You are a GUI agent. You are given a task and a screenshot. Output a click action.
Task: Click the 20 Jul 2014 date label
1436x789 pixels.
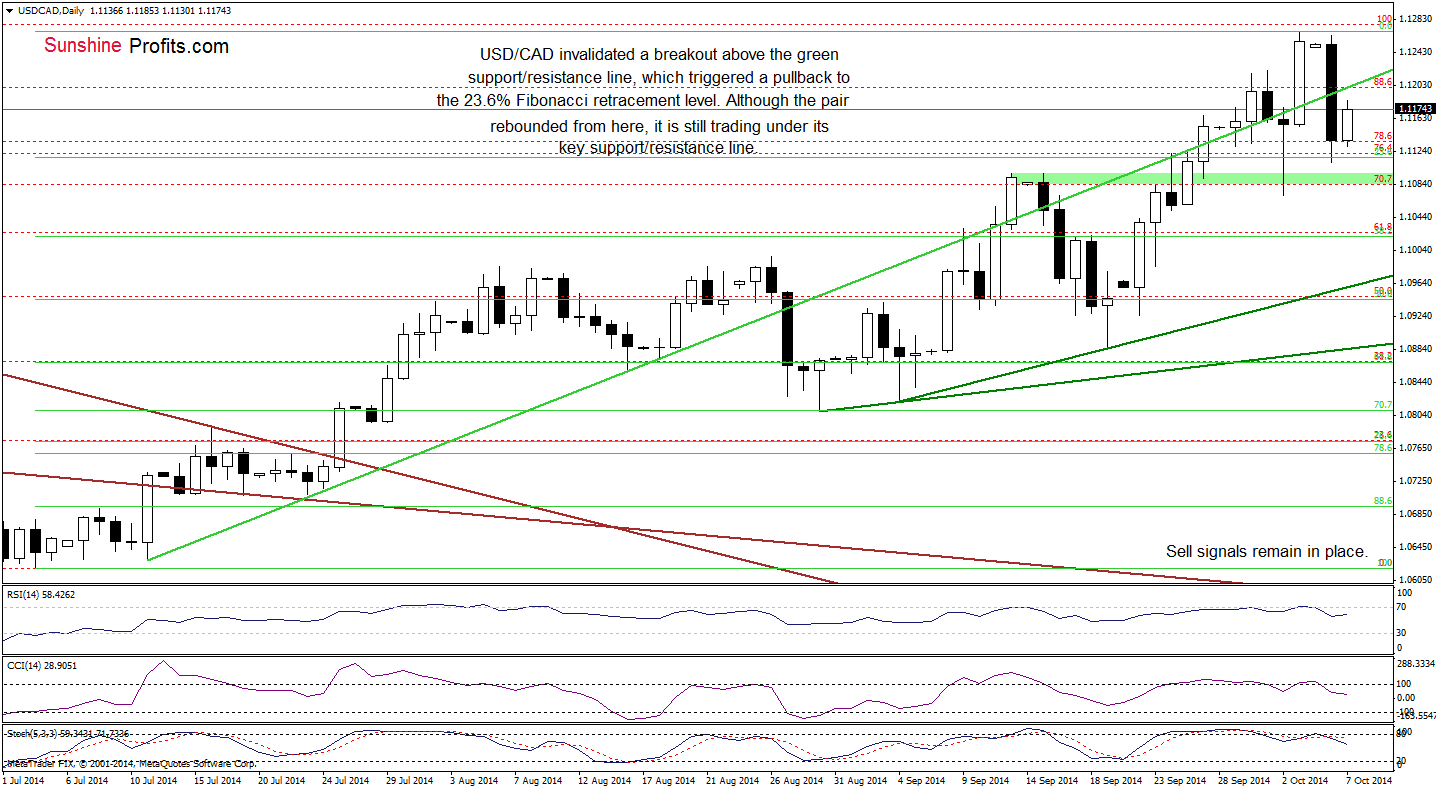point(282,780)
